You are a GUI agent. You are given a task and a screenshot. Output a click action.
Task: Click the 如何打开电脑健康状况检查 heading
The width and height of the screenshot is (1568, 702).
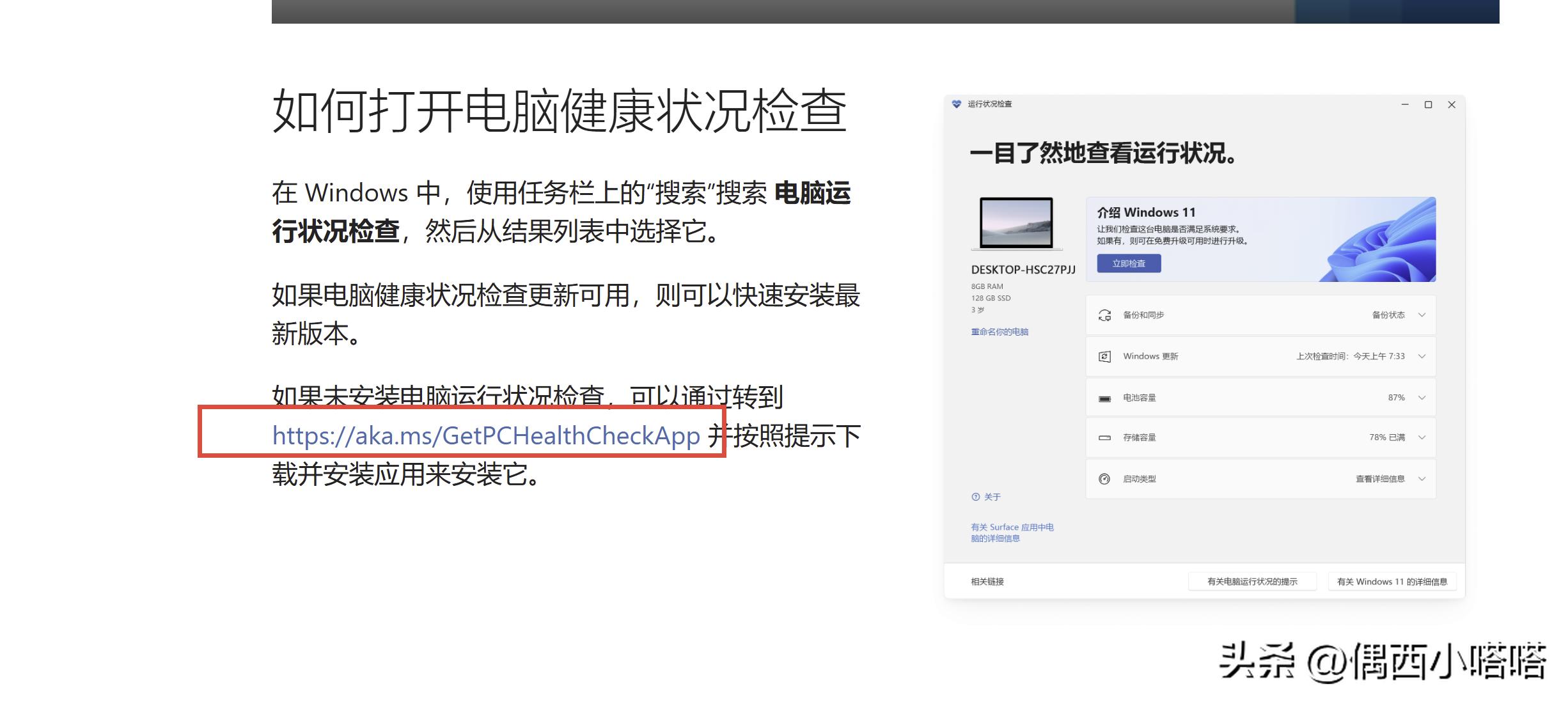pyautogui.click(x=560, y=111)
